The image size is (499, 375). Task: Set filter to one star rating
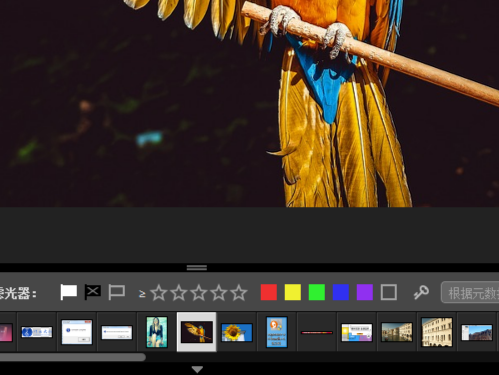coord(159,293)
